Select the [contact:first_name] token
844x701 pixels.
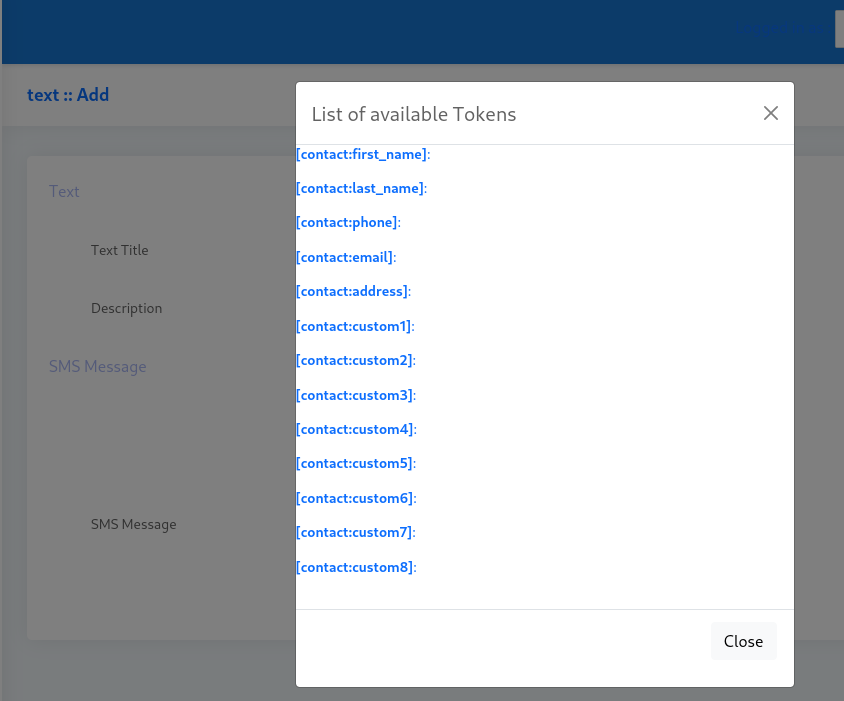(x=363, y=155)
